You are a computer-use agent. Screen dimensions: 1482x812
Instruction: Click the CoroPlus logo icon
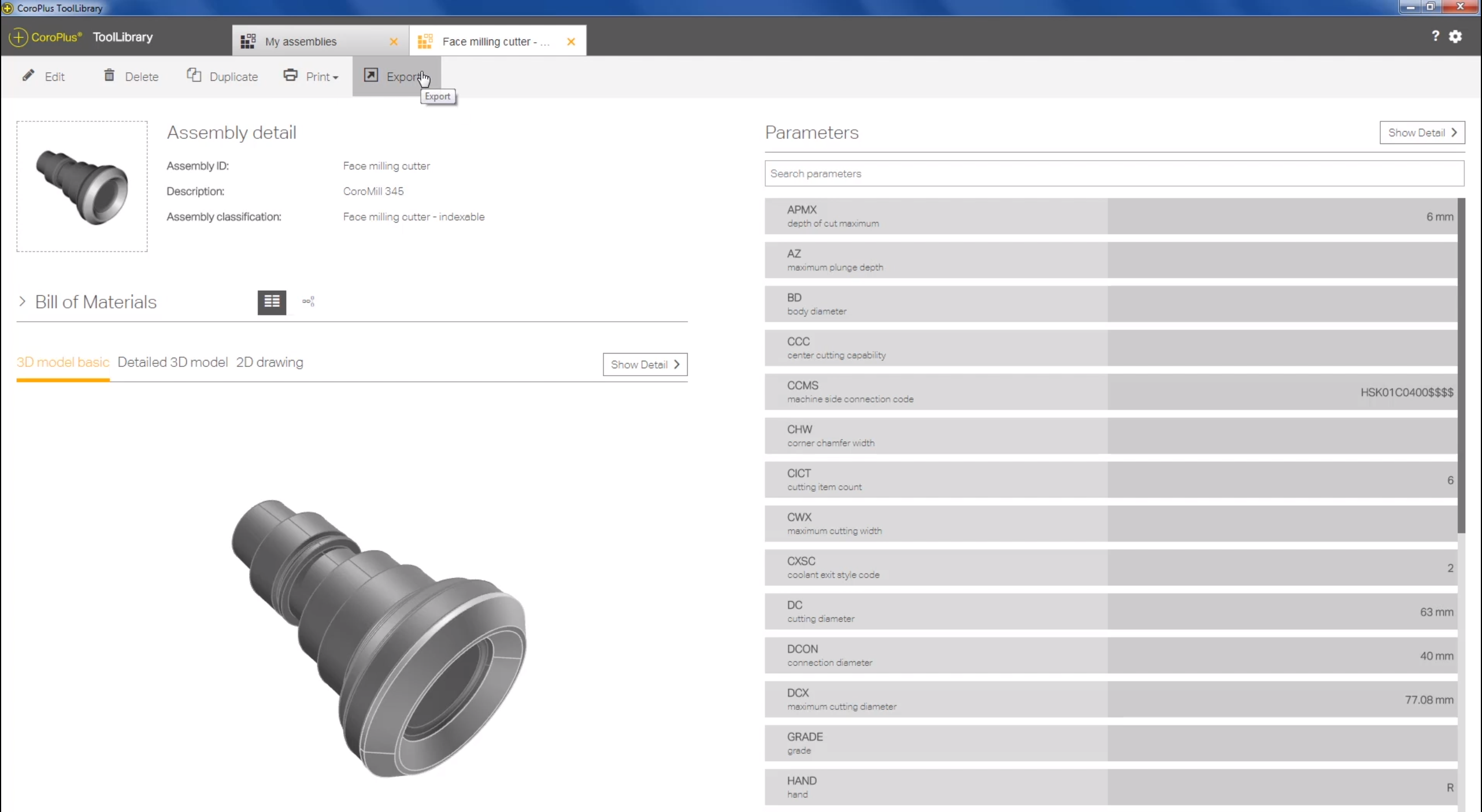point(18,37)
